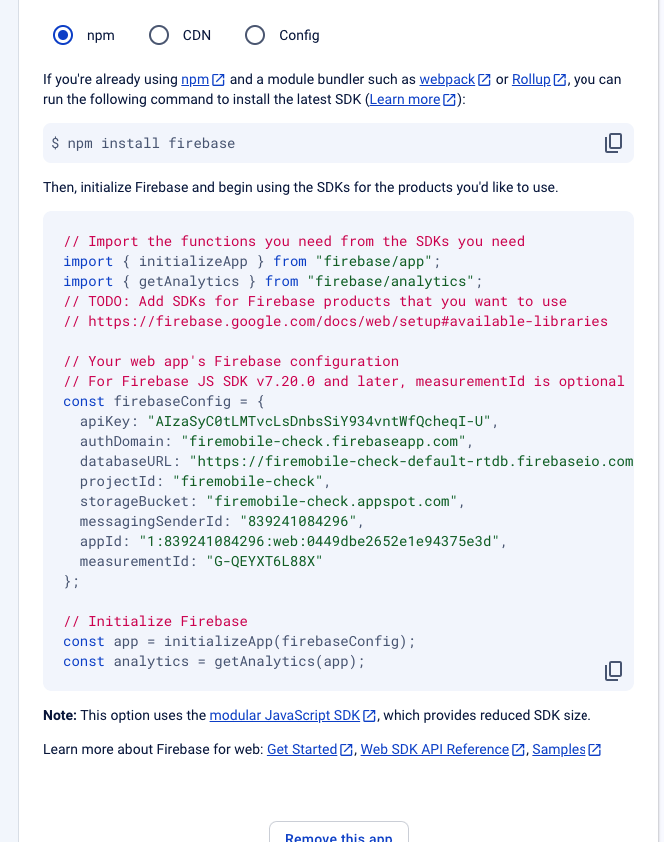The height and width of the screenshot is (842, 664).
Task: Click external-link icon after Learn more
Action: tap(449, 99)
